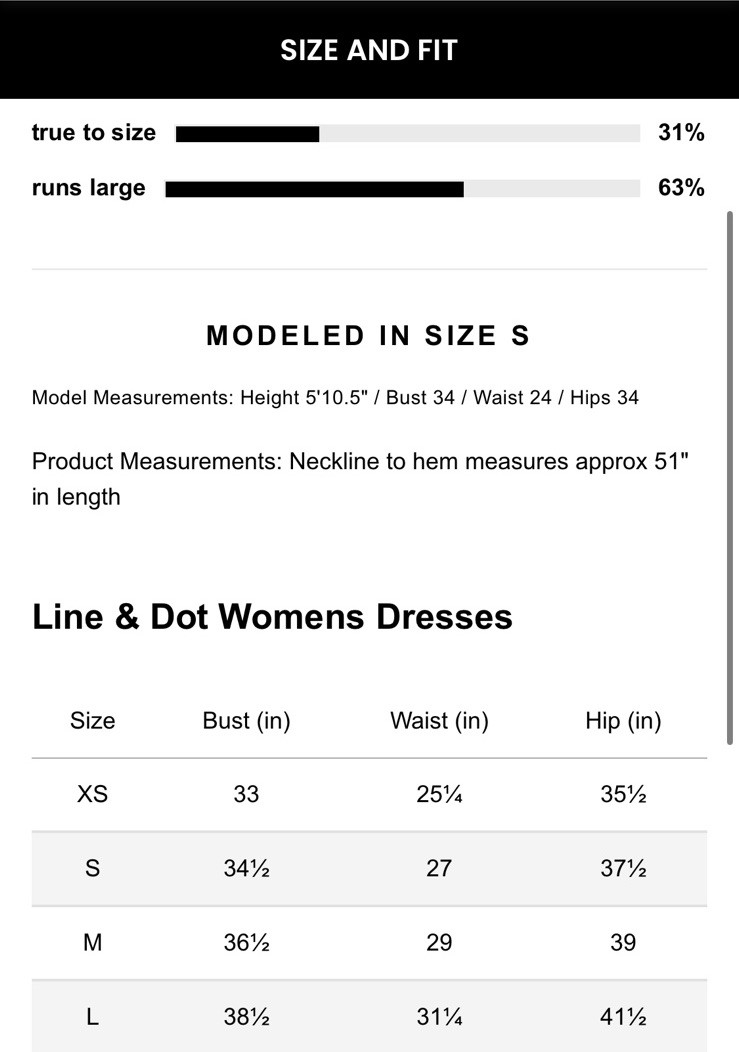Click the runs large rating bar
Viewport: 739px width, 1052px height.
402,189
